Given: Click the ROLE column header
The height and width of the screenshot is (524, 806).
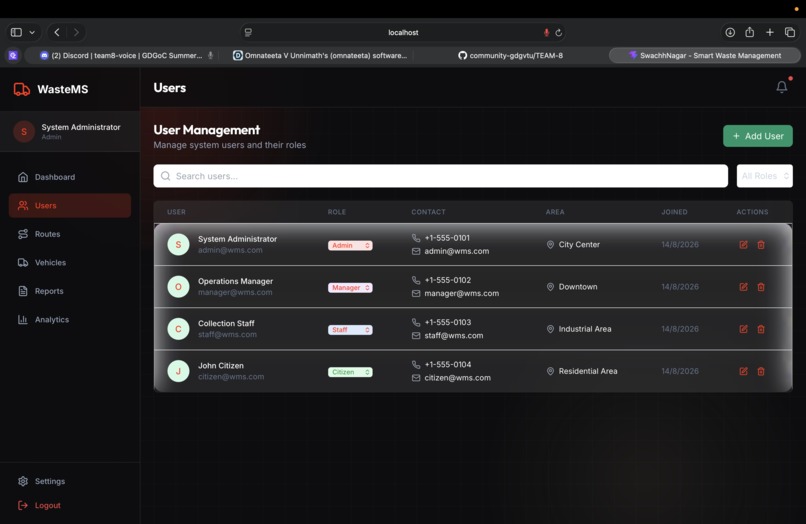Looking at the screenshot, I should [x=337, y=212].
